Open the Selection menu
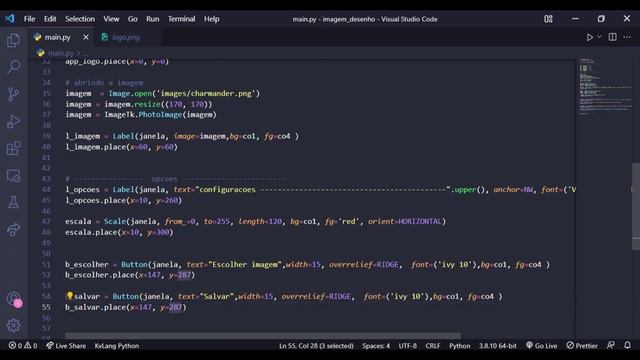Image resolution: width=640 pixels, height=360 pixels. coord(80,19)
